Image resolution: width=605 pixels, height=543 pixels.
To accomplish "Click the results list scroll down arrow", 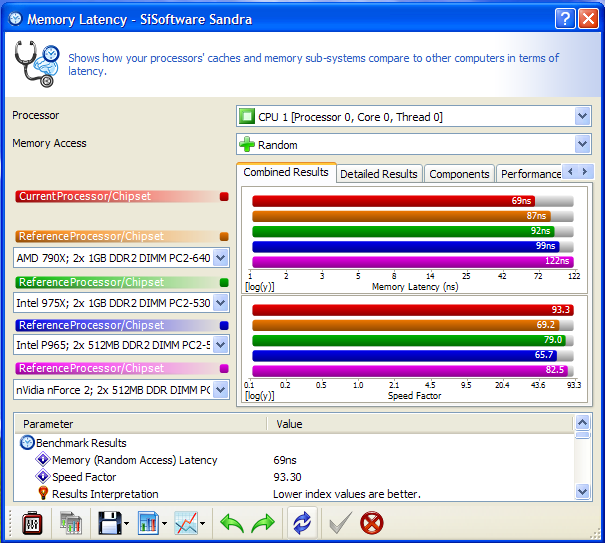I will (582, 492).
